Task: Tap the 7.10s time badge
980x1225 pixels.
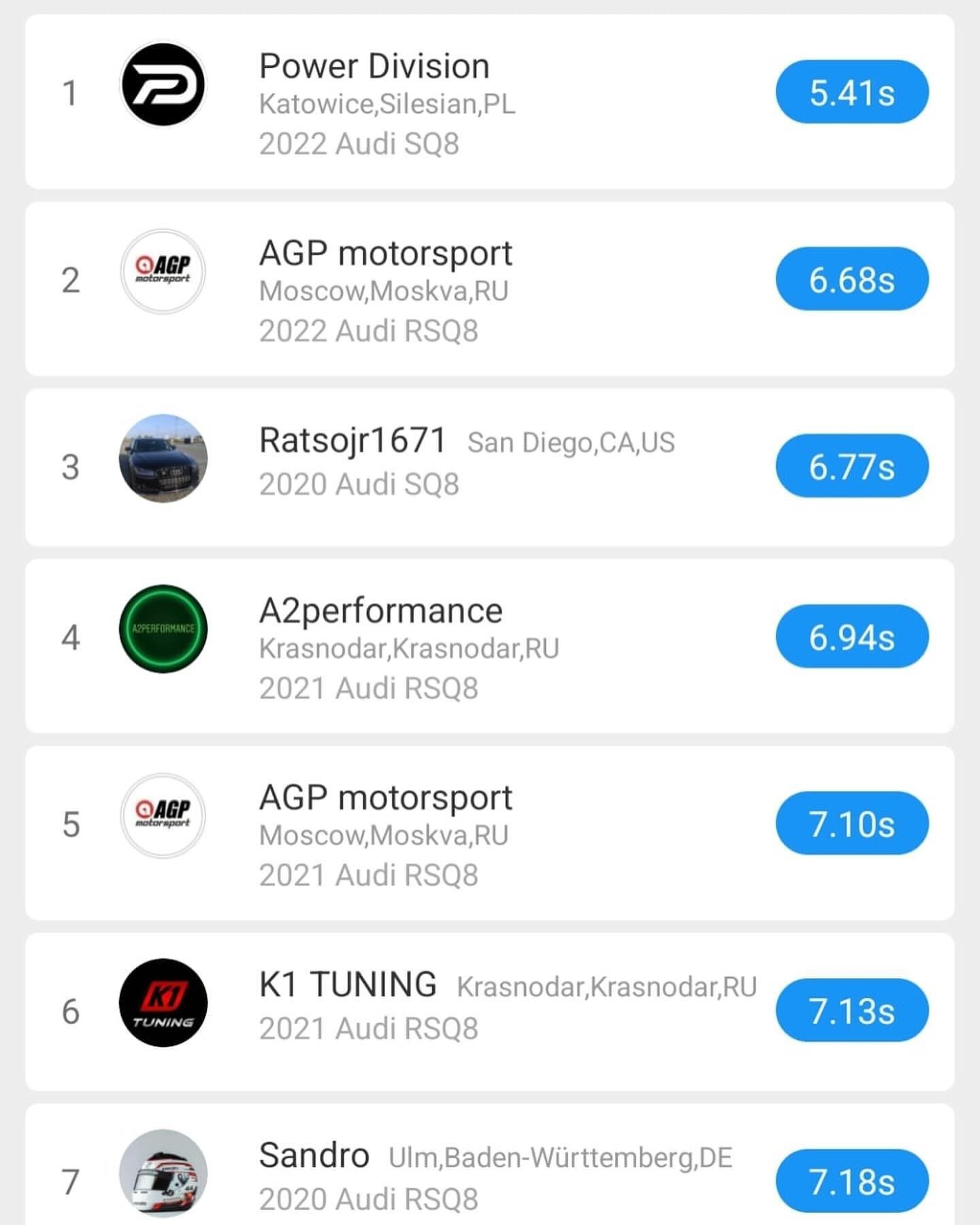Action: coord(851,823)
